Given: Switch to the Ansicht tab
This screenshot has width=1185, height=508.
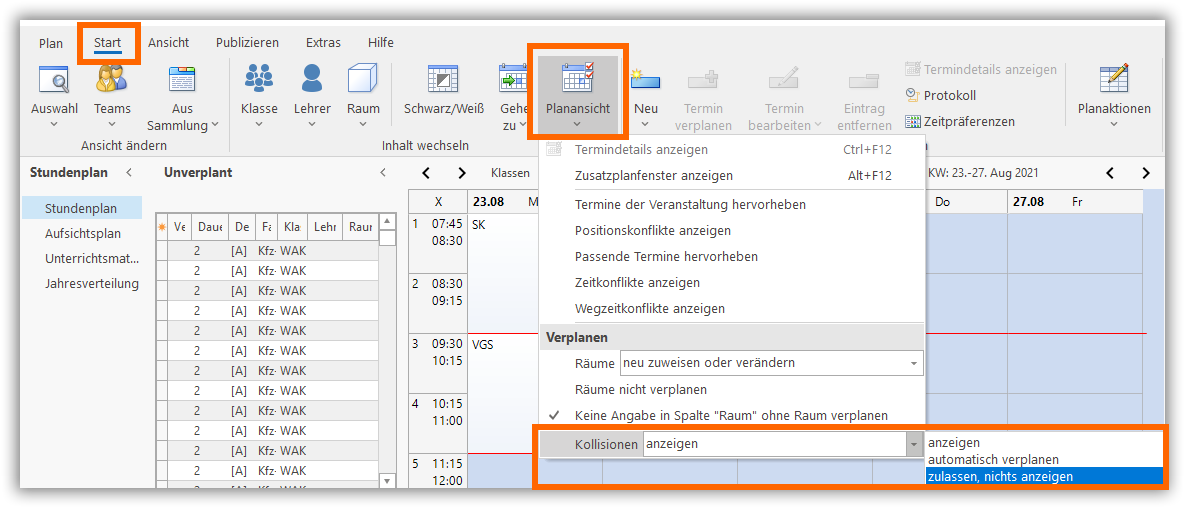Looking at the screenshot, I should (x=169, y=43).
